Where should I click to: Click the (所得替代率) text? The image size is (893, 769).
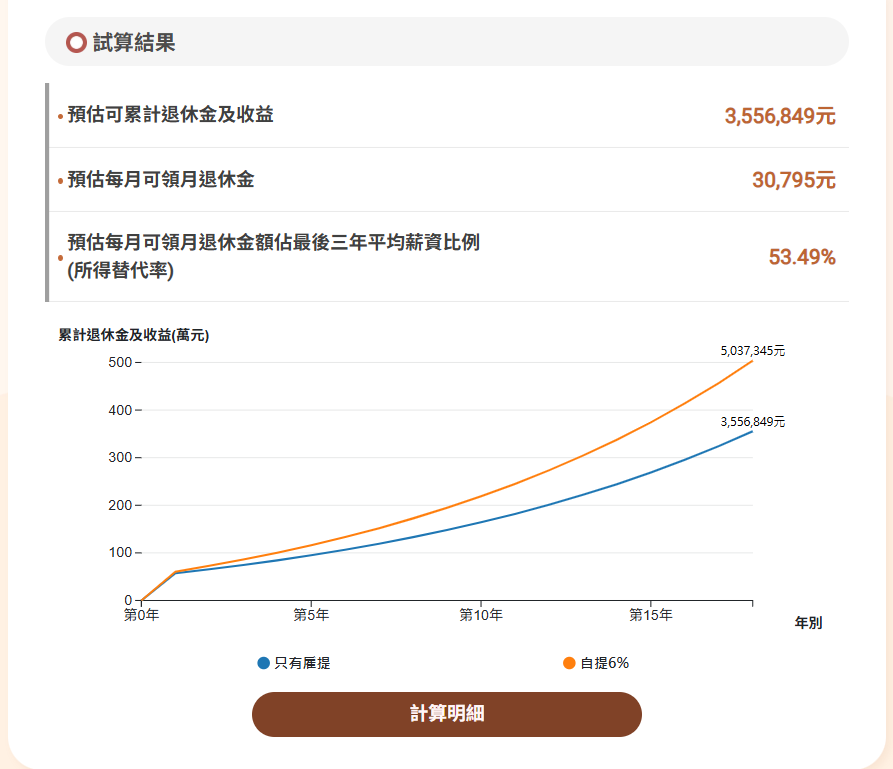tap(120, 271)
